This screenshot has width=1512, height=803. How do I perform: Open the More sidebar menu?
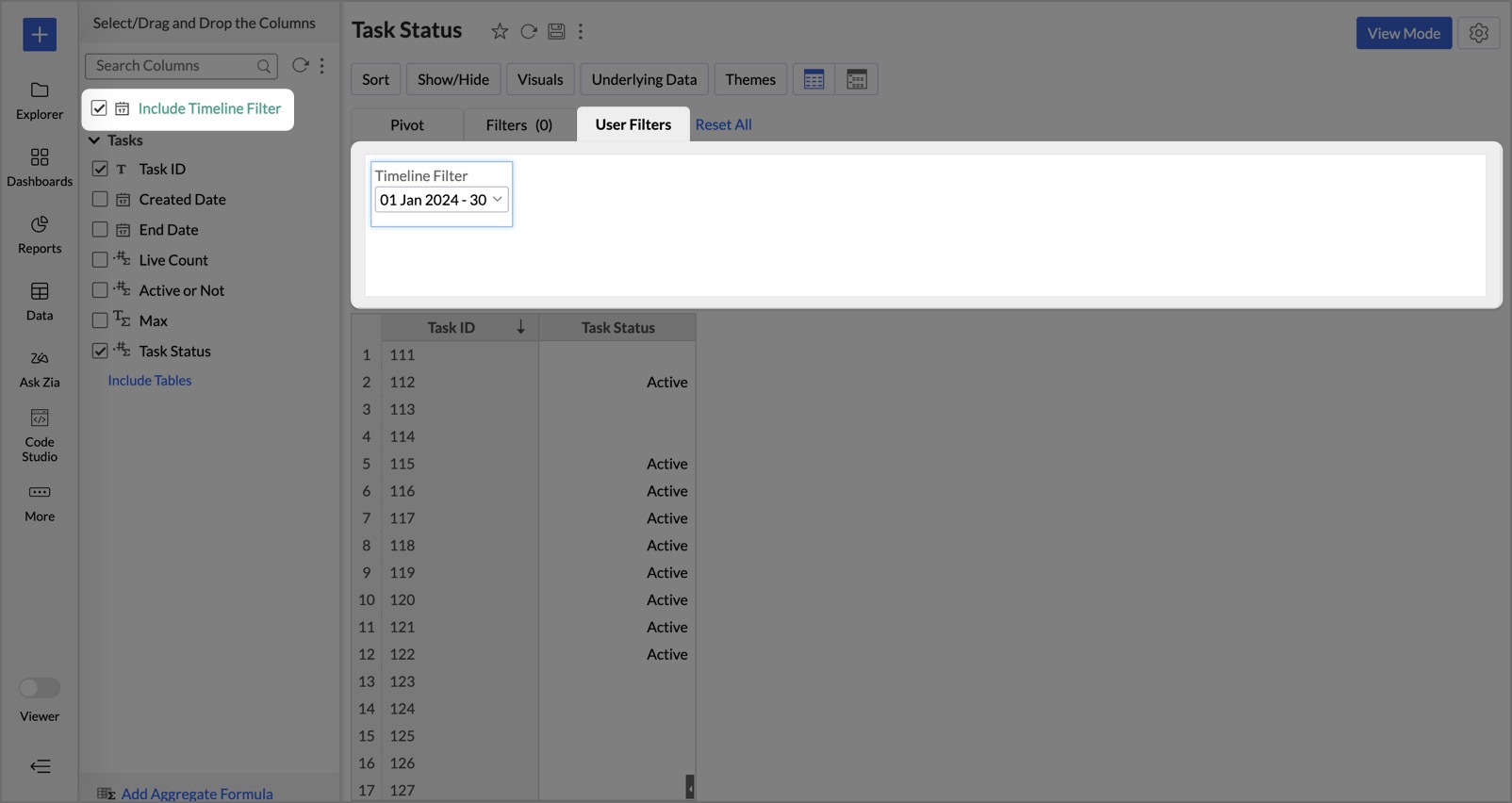[x=40, y=503]
